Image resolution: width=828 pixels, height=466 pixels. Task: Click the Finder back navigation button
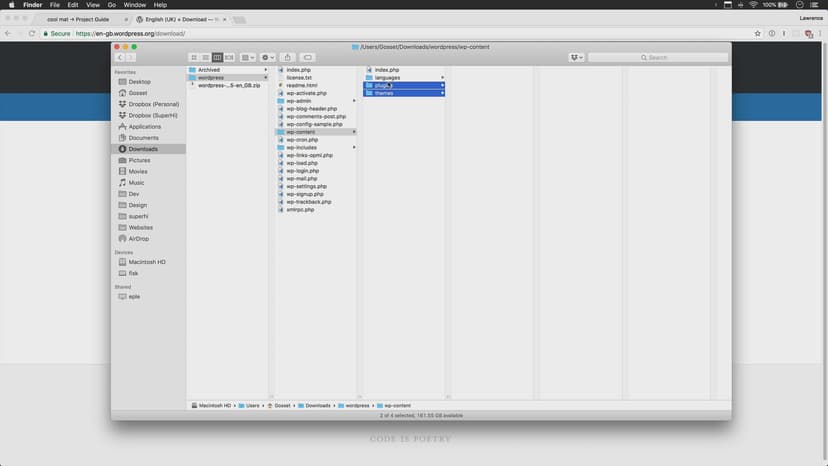(121, 57)
